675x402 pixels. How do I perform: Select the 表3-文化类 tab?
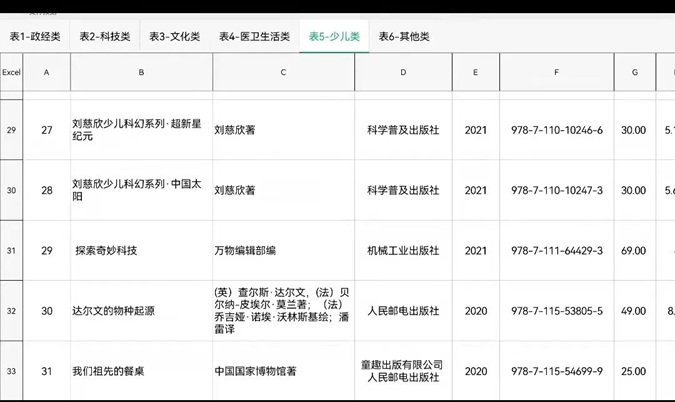click(x=174, y=37)
